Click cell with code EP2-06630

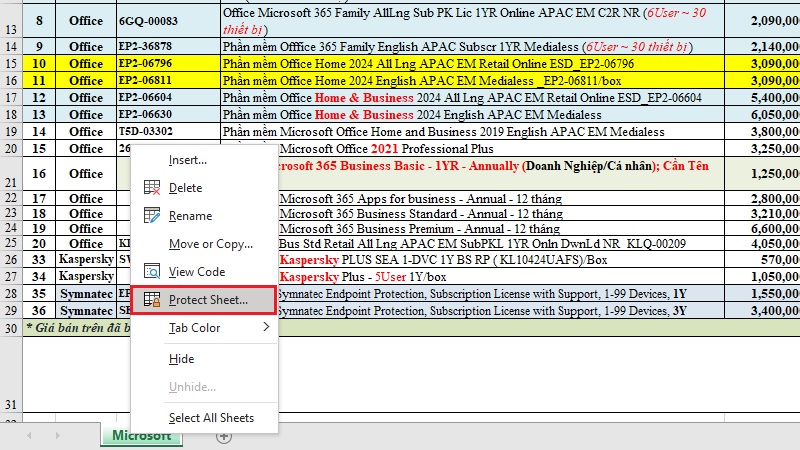pos(169,114)
